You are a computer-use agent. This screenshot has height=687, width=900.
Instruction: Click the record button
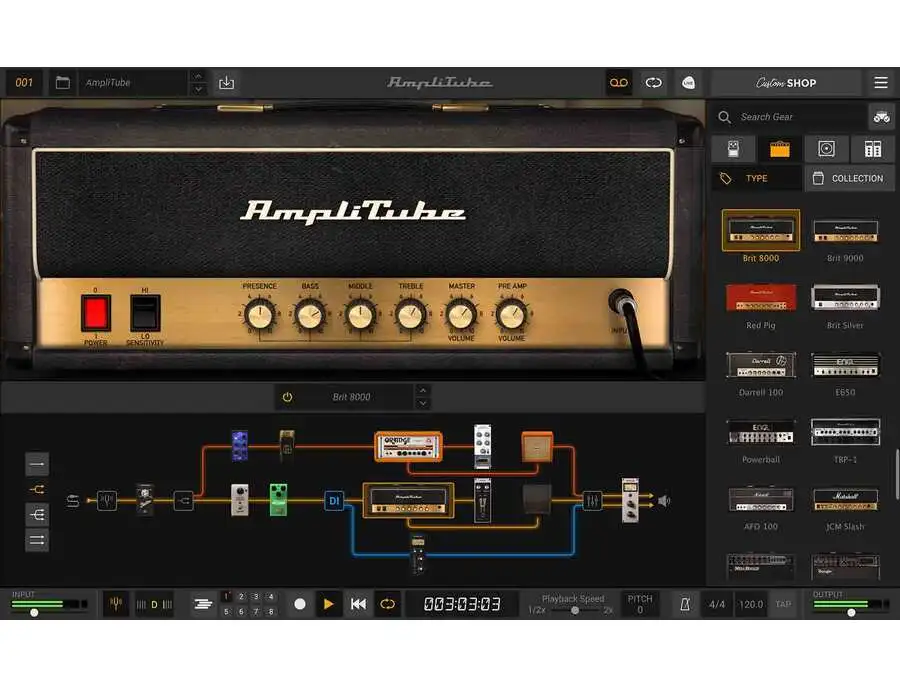300,604
